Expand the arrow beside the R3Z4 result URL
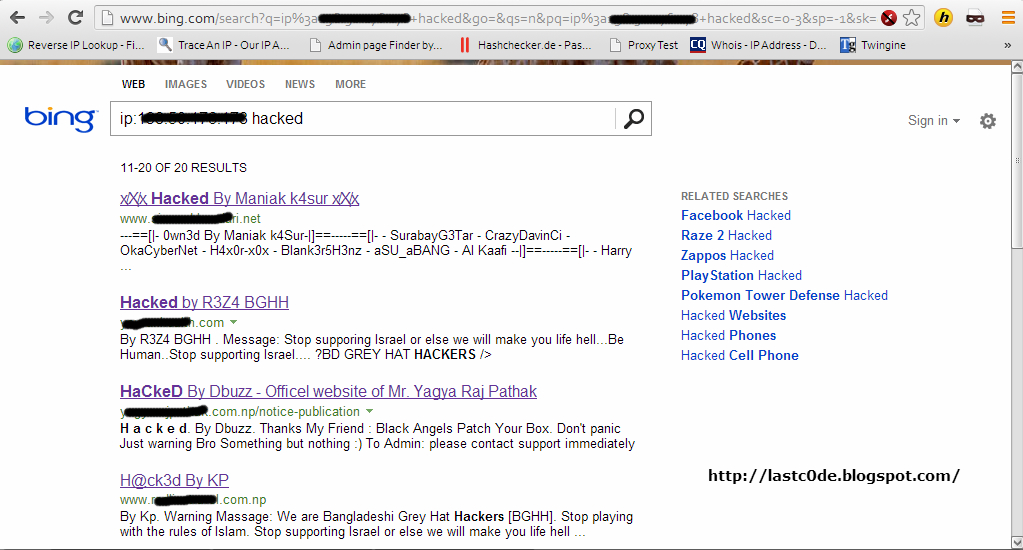The height and width of the screenshot is (550, 1023). pos(234,322)
